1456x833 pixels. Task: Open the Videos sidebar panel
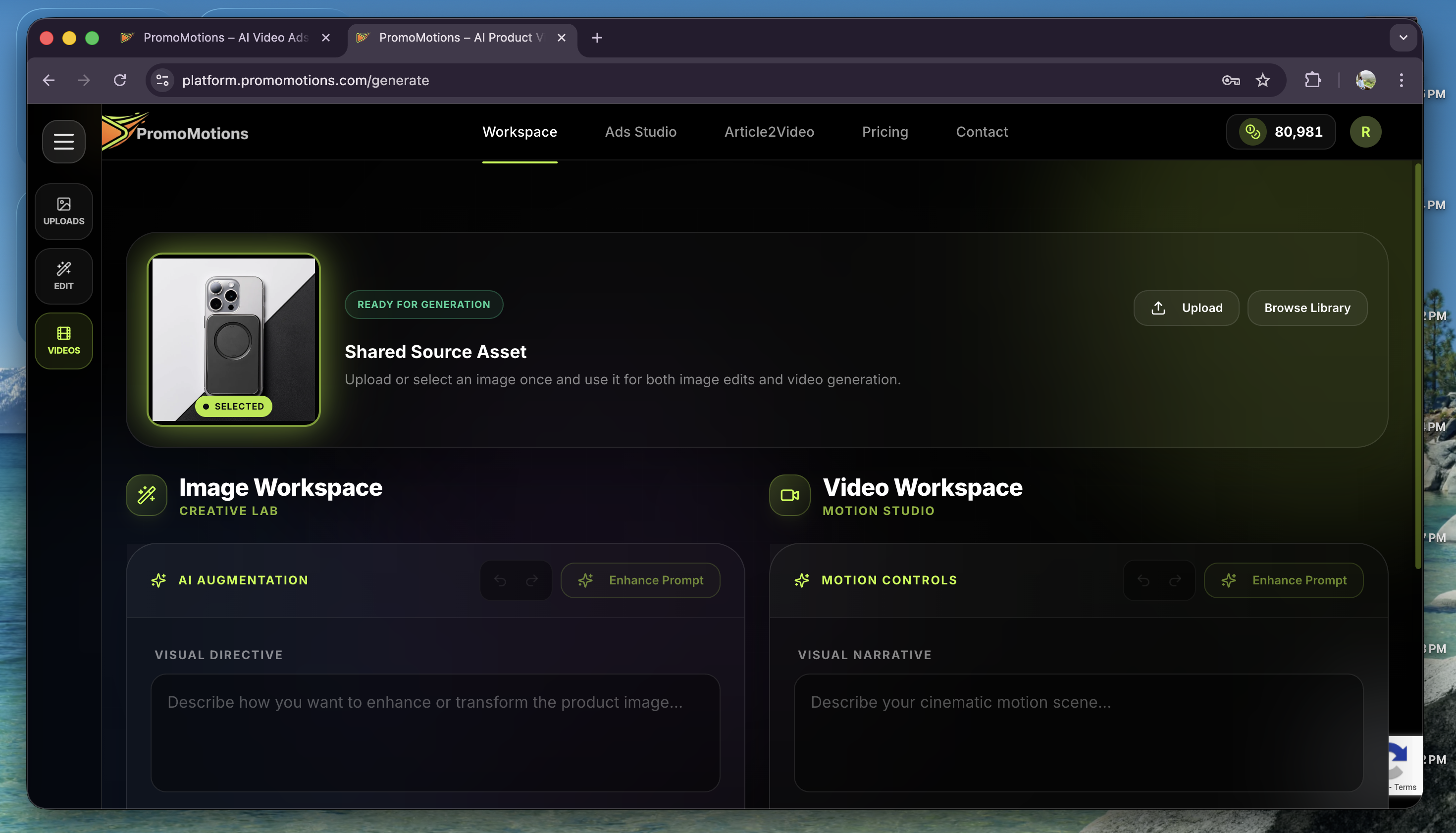pyautogui.click(x=63, y=340)
